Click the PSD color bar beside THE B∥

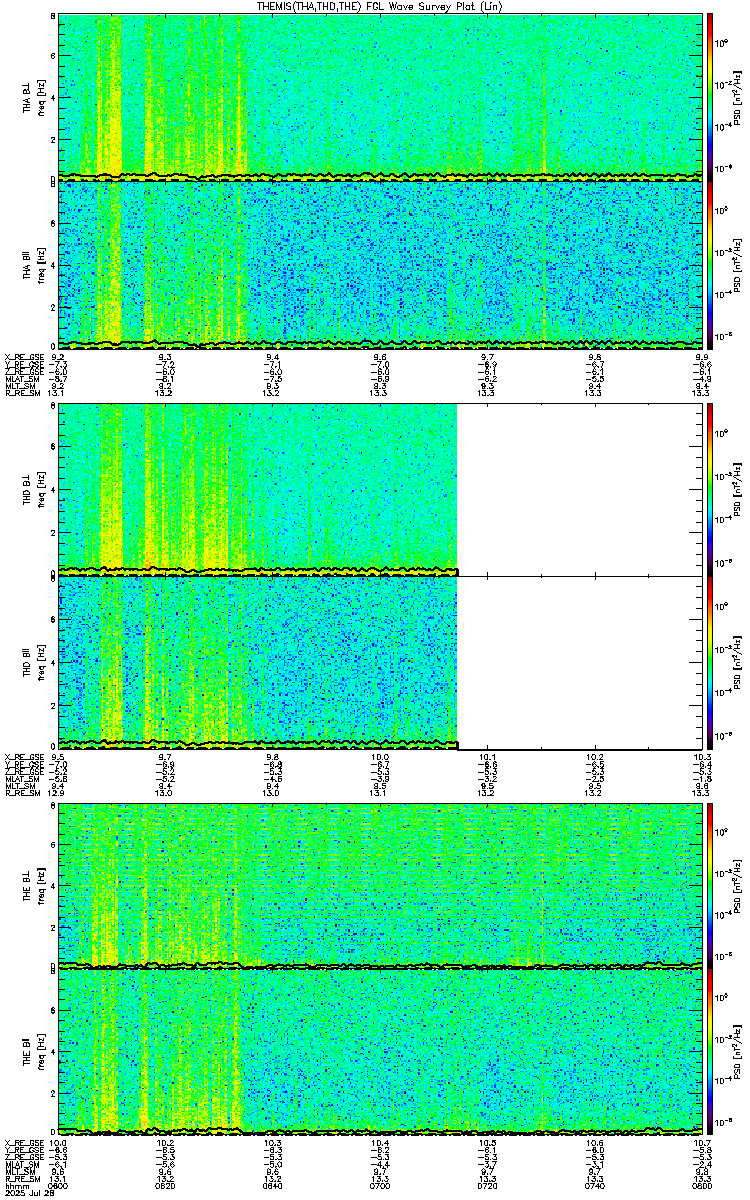710,1052
